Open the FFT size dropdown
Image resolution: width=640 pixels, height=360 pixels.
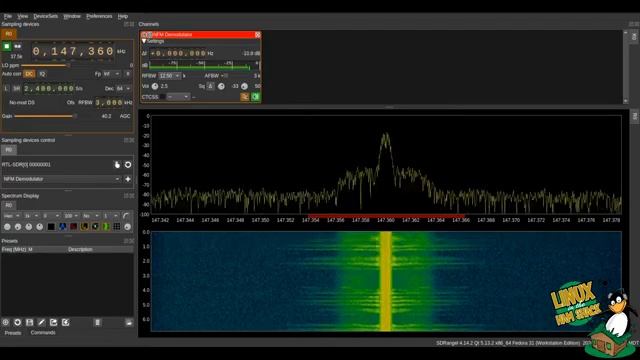tap(31, 216)
